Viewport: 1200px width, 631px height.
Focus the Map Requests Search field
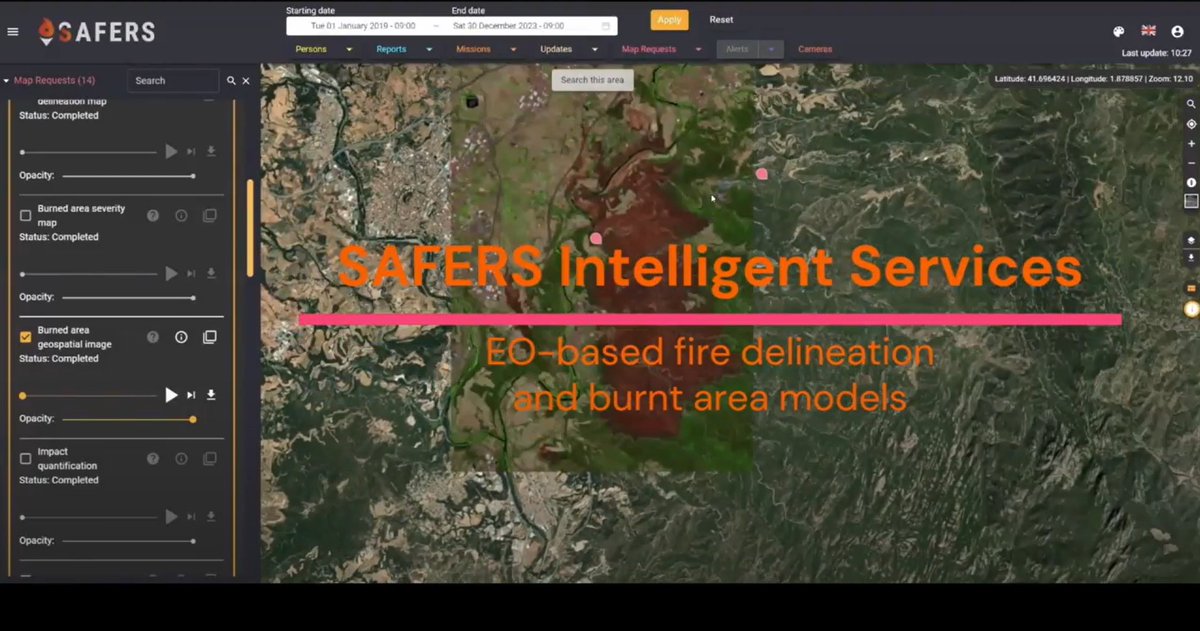173,81
